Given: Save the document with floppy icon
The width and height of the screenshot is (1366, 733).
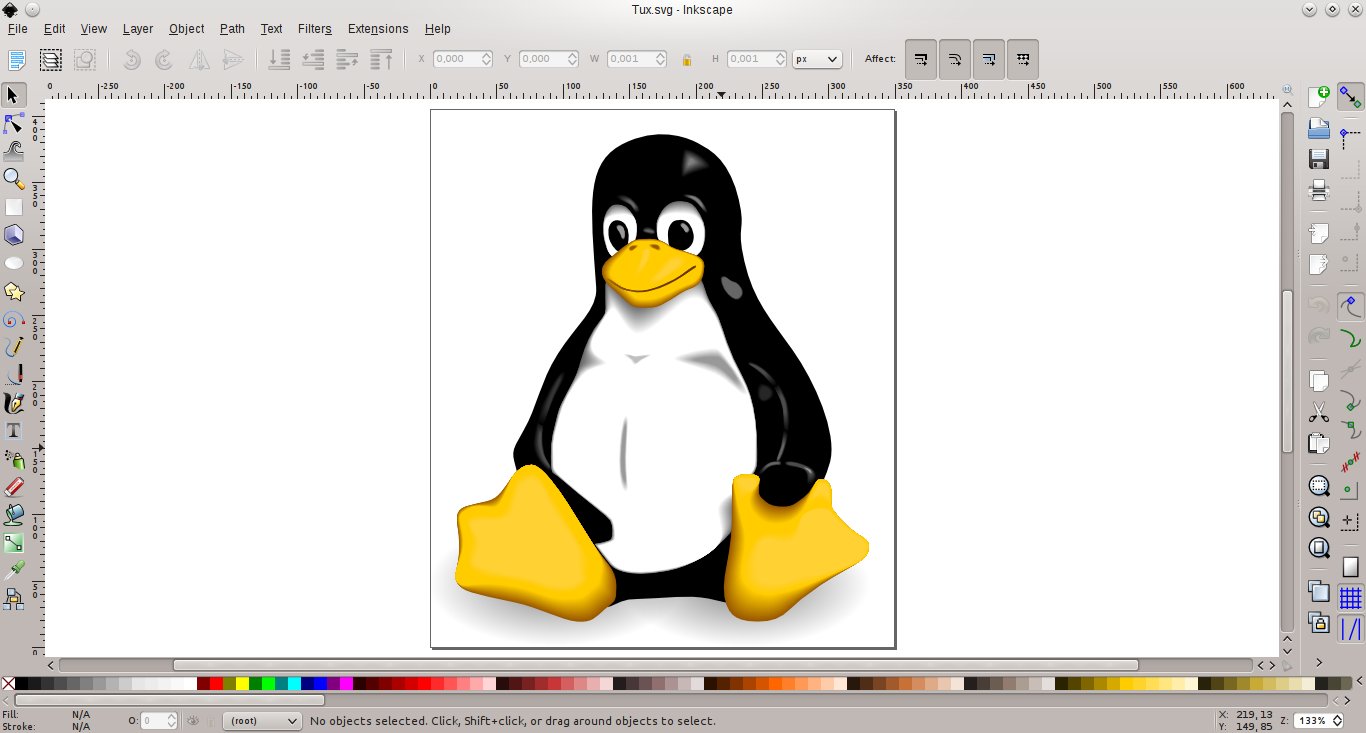Looking at the screenshot, I should 1319,159.
